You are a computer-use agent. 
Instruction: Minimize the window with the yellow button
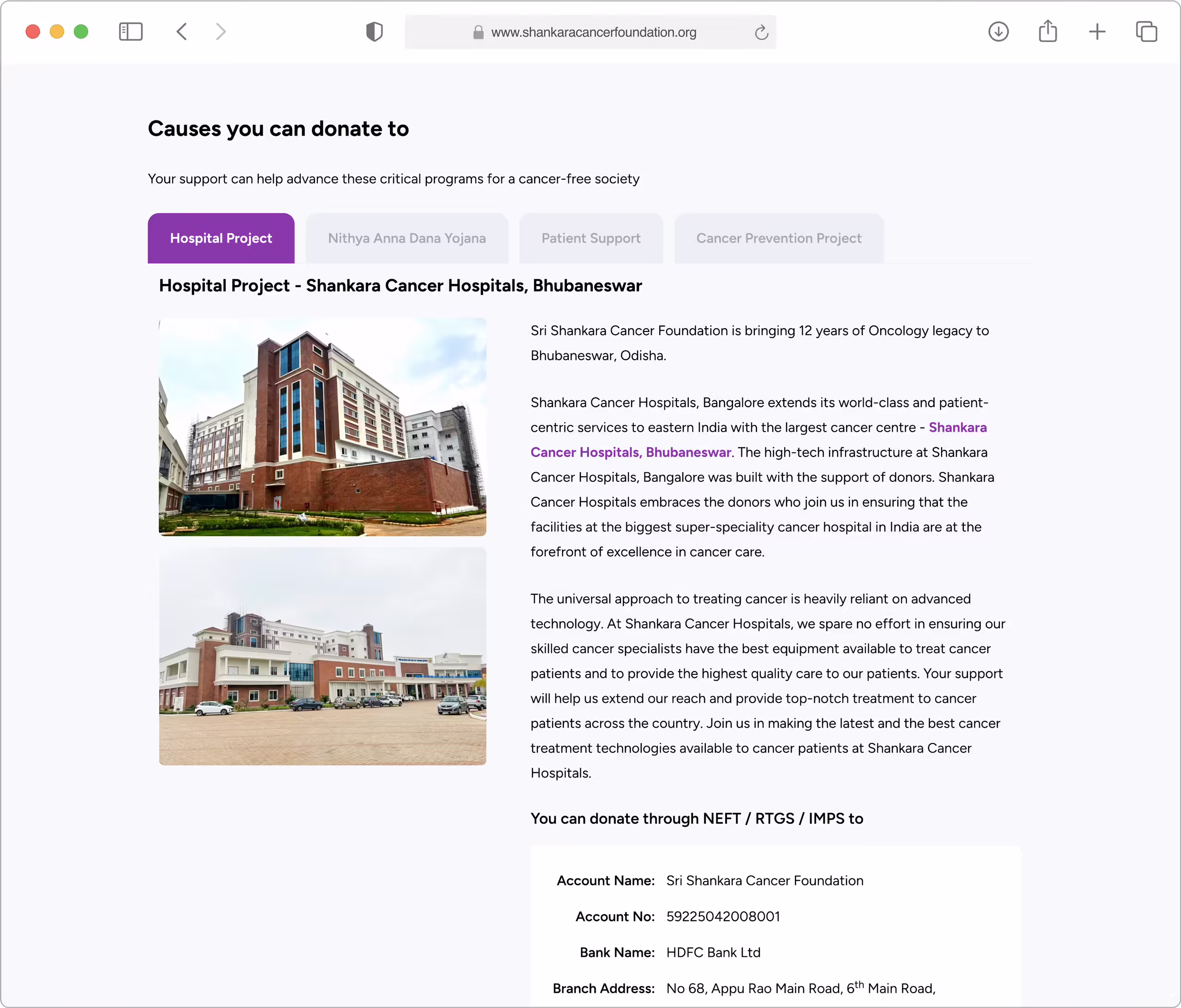coord(57,32)
